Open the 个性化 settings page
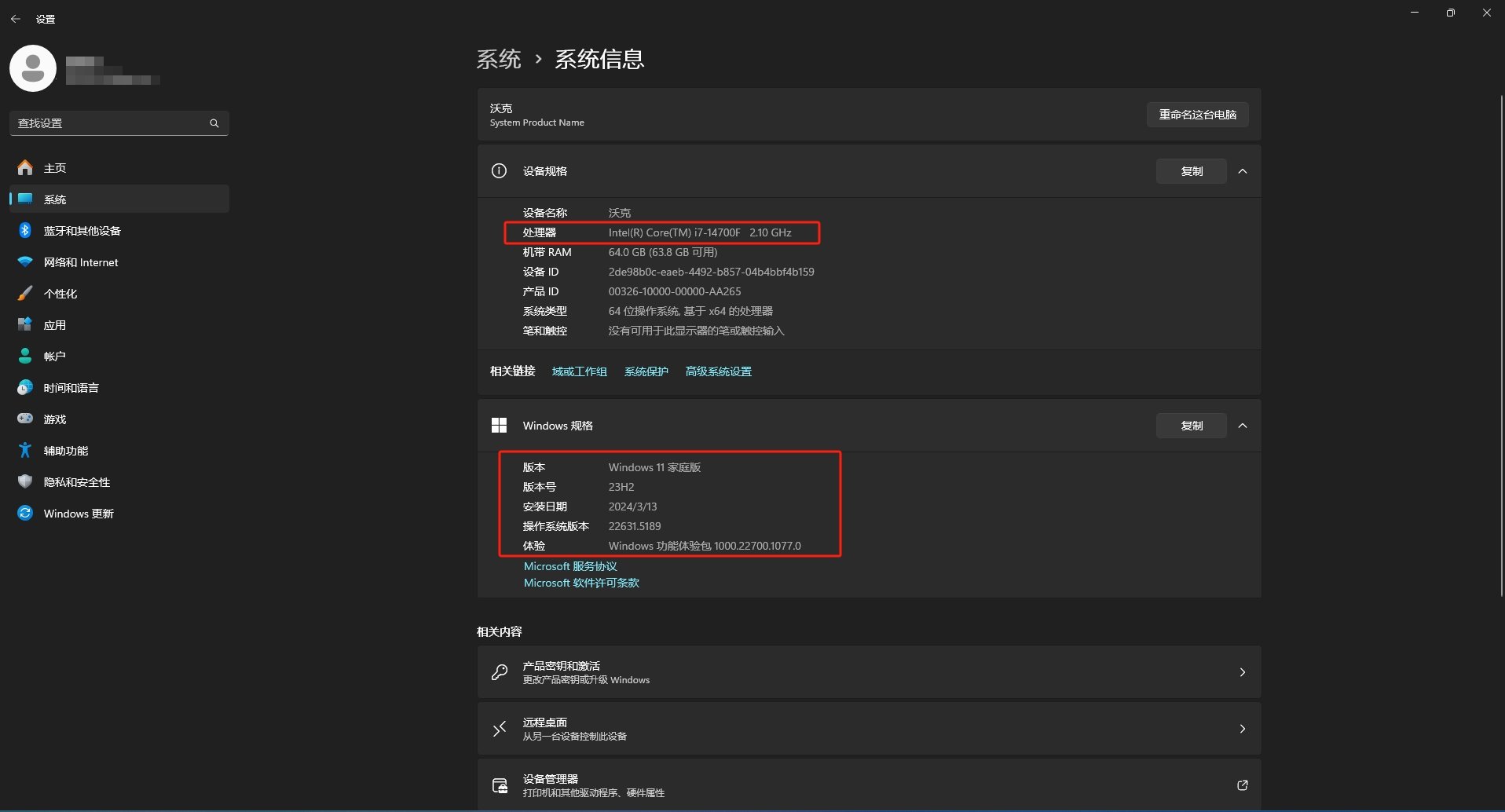 61,293
